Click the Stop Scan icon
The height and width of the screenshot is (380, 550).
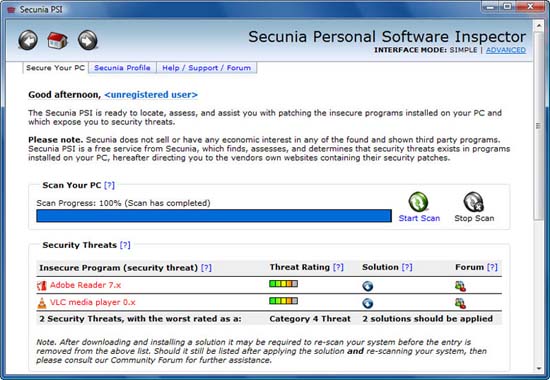[x=474, y=202]
